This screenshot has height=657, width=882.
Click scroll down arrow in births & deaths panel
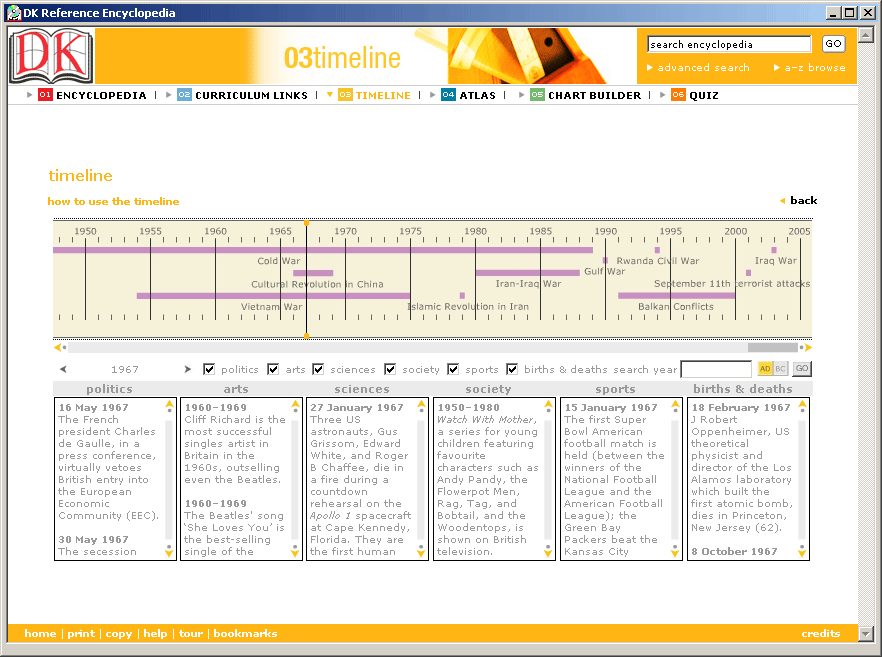803,554
